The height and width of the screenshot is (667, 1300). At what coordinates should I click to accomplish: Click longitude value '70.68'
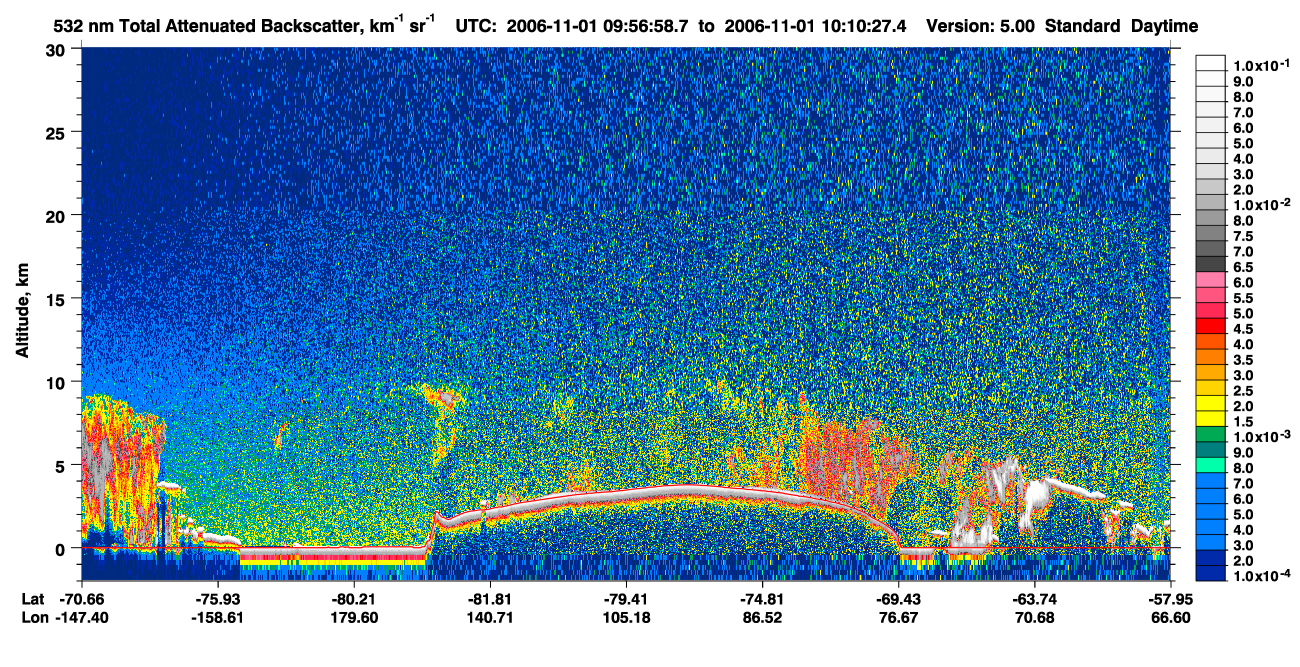click(x=1034, y=618)
